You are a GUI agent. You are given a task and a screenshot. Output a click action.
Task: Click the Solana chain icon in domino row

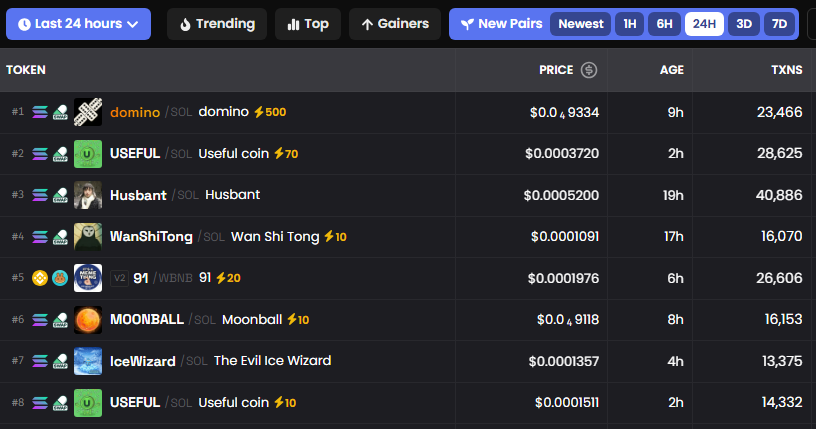point(40,112)
